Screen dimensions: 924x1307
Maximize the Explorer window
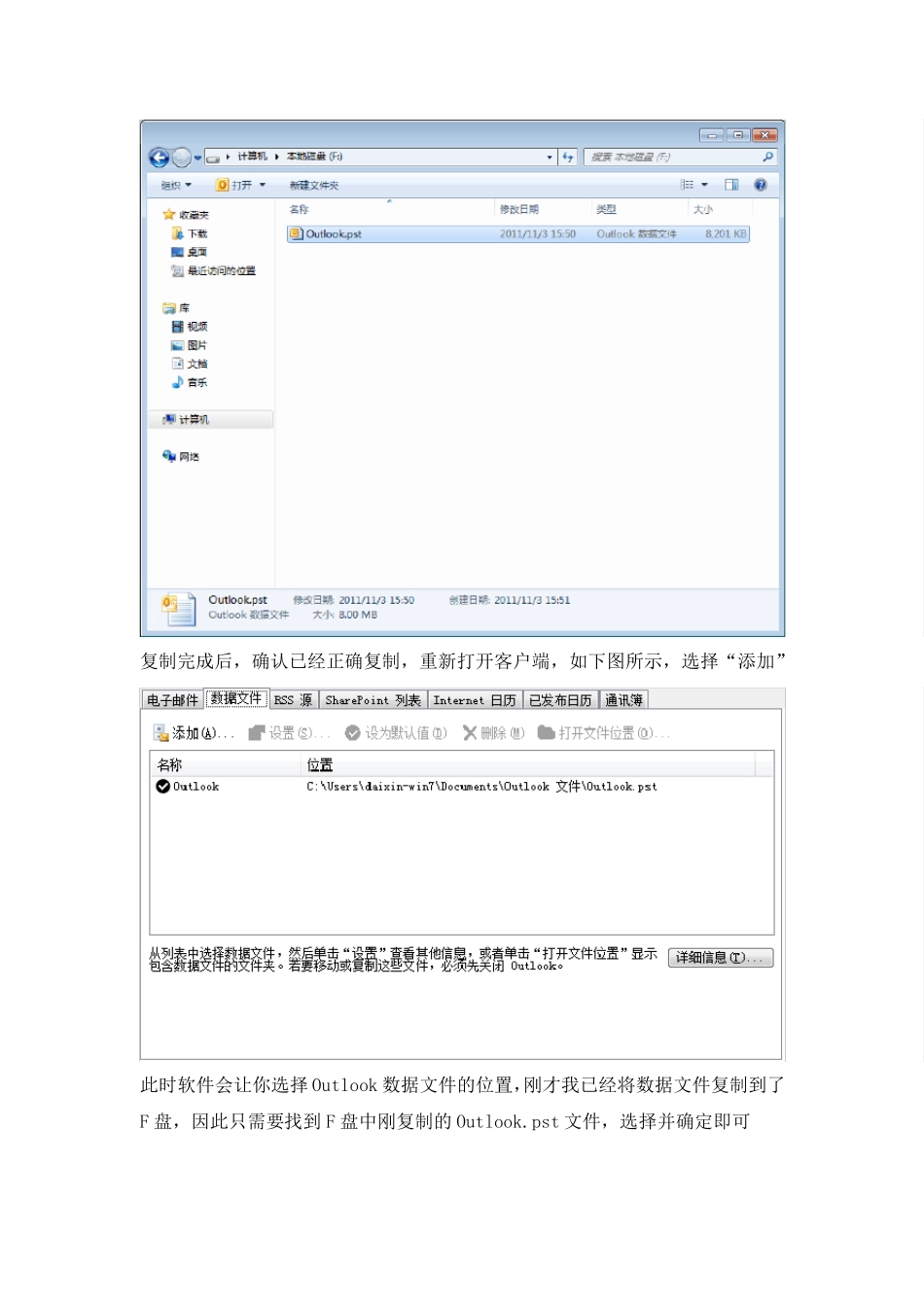[737, 135]
